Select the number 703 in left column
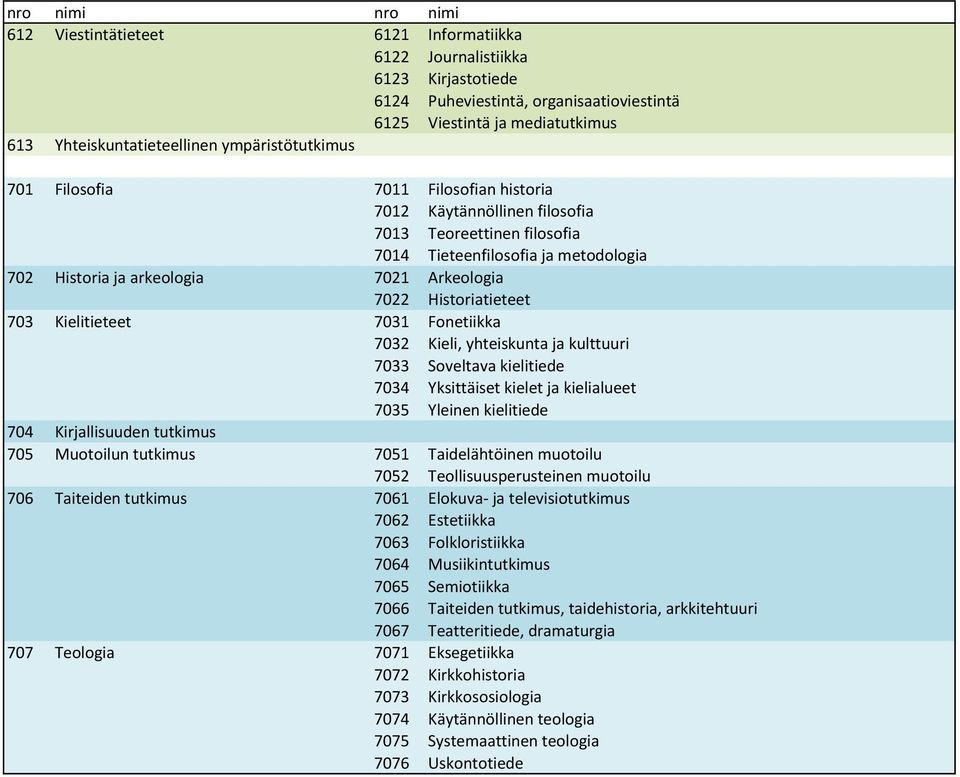This screenshot has height=777, width=960. coord(20,321)
